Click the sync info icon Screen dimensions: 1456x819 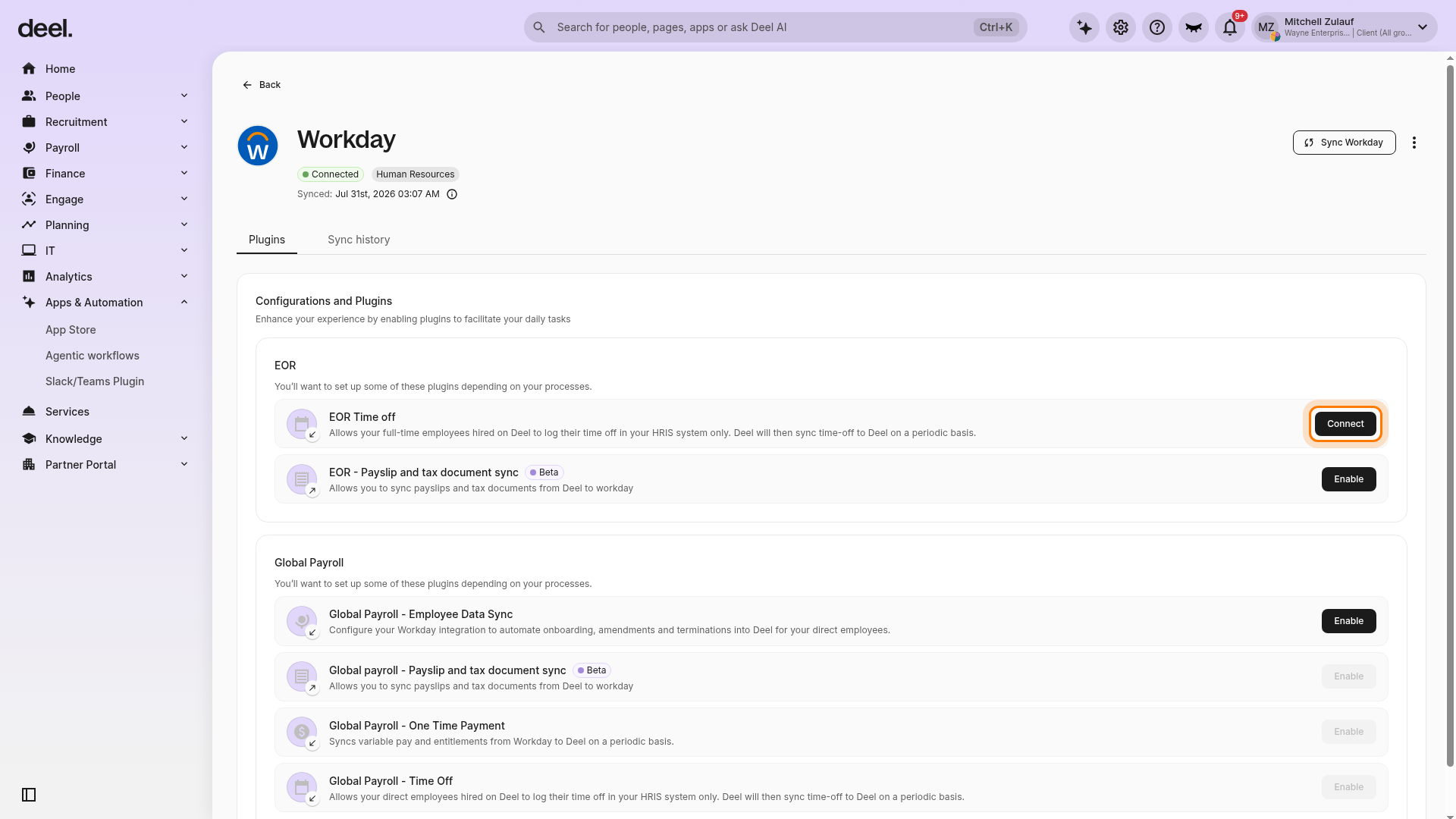452,194
